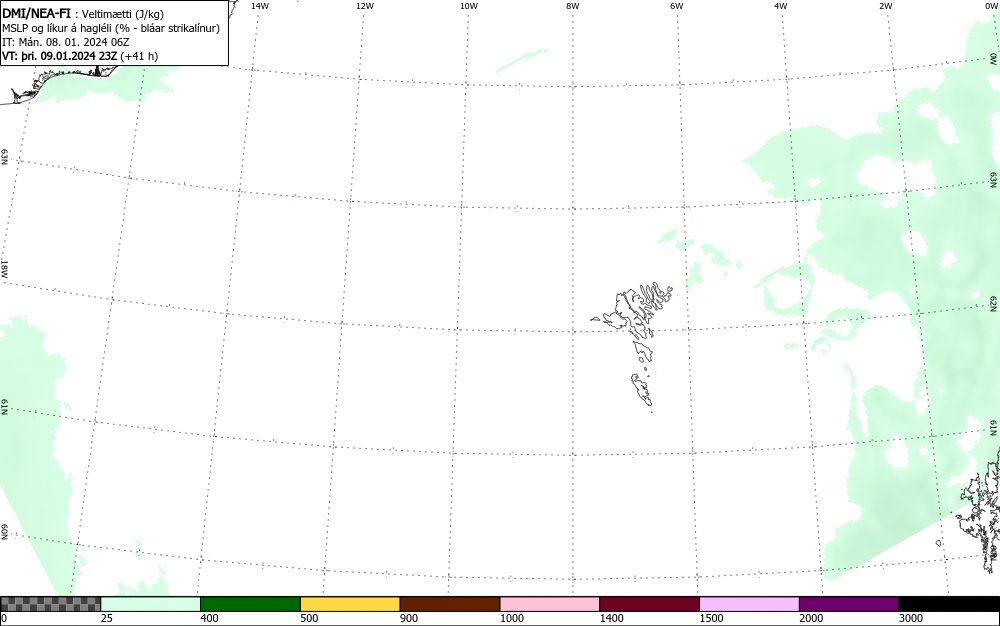Click the 14W longitude label
The image size is (1000, 626).
pos(260,6)
